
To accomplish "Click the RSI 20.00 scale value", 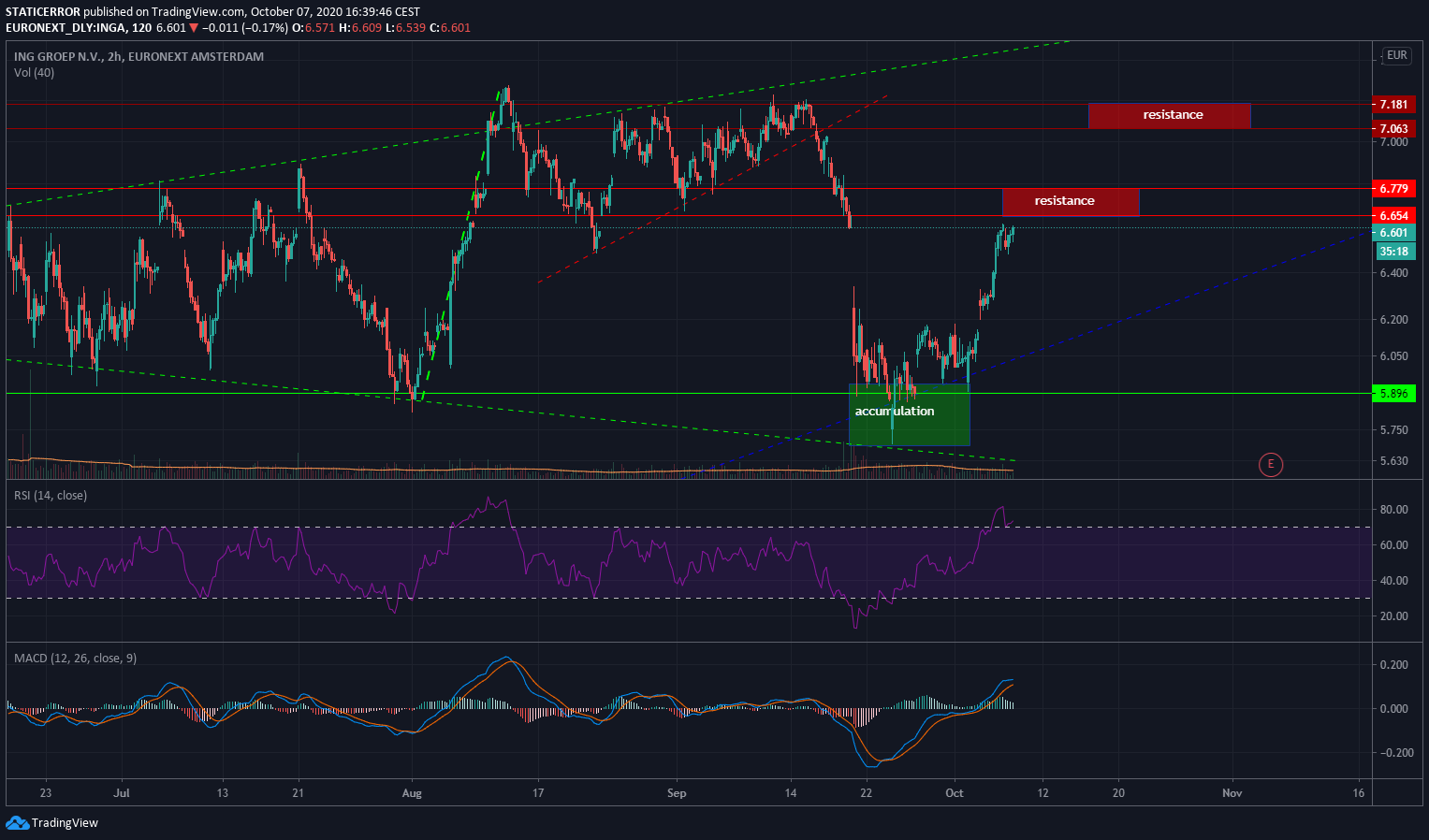I will click(x=1393, y=616).
